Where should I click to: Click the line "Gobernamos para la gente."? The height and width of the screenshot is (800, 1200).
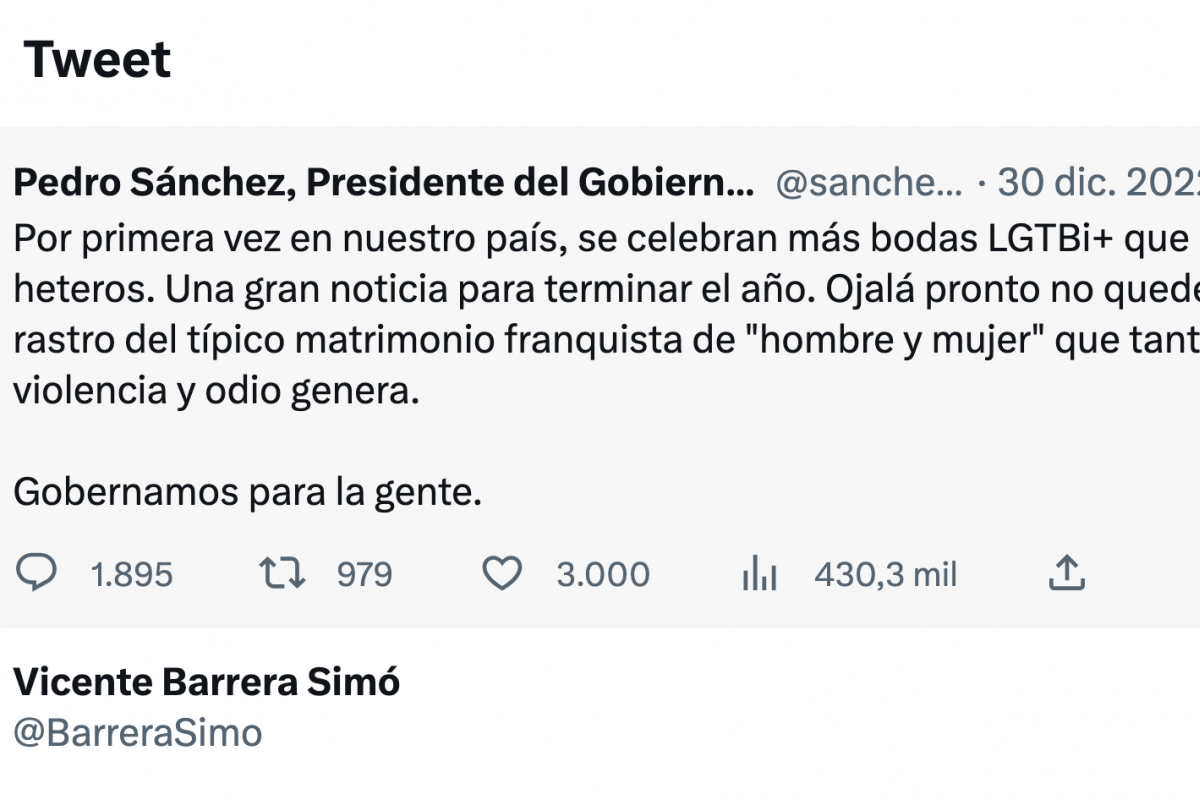tap(248, 492)
